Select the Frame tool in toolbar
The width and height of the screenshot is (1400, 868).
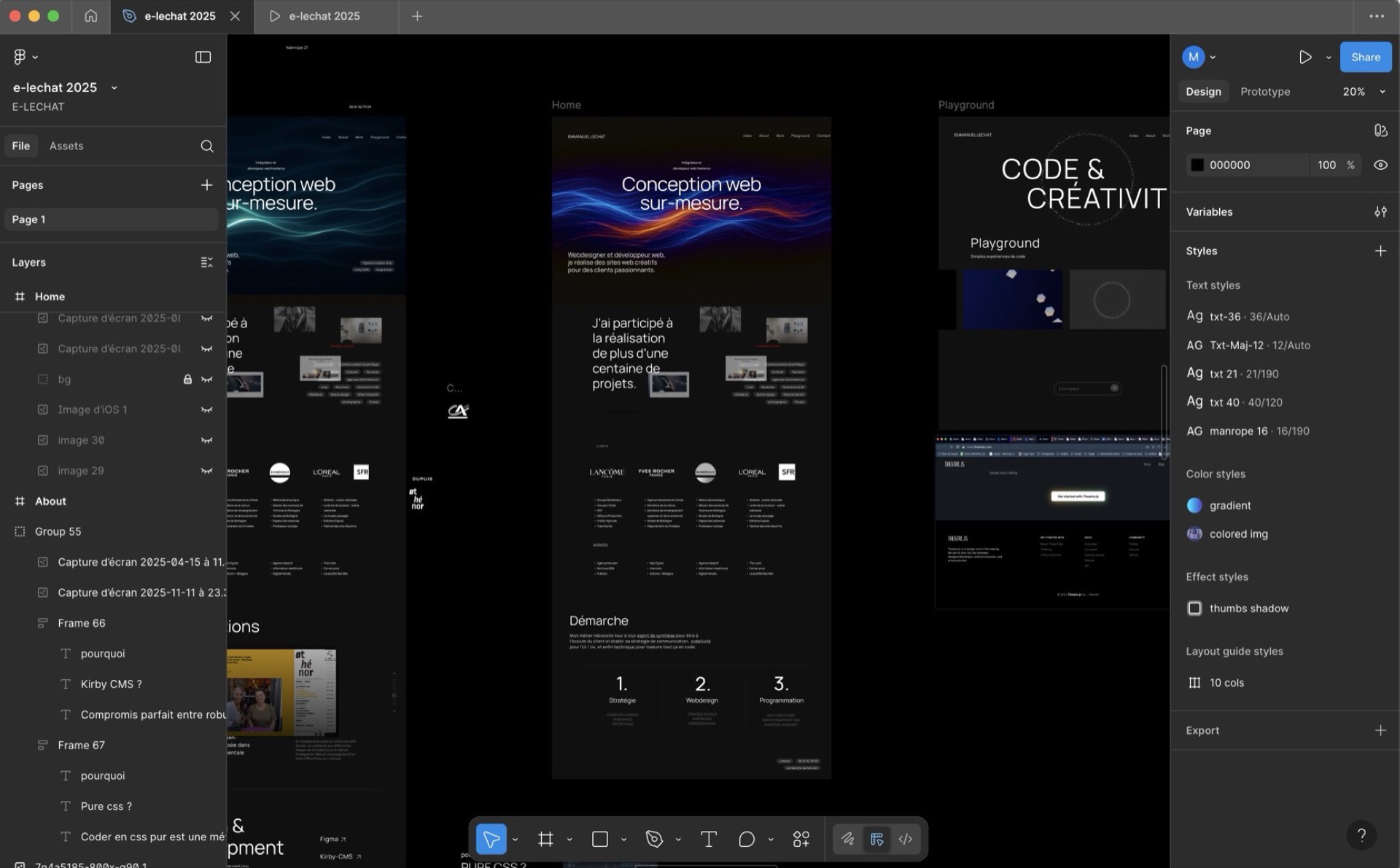click(x=545, y=839)
